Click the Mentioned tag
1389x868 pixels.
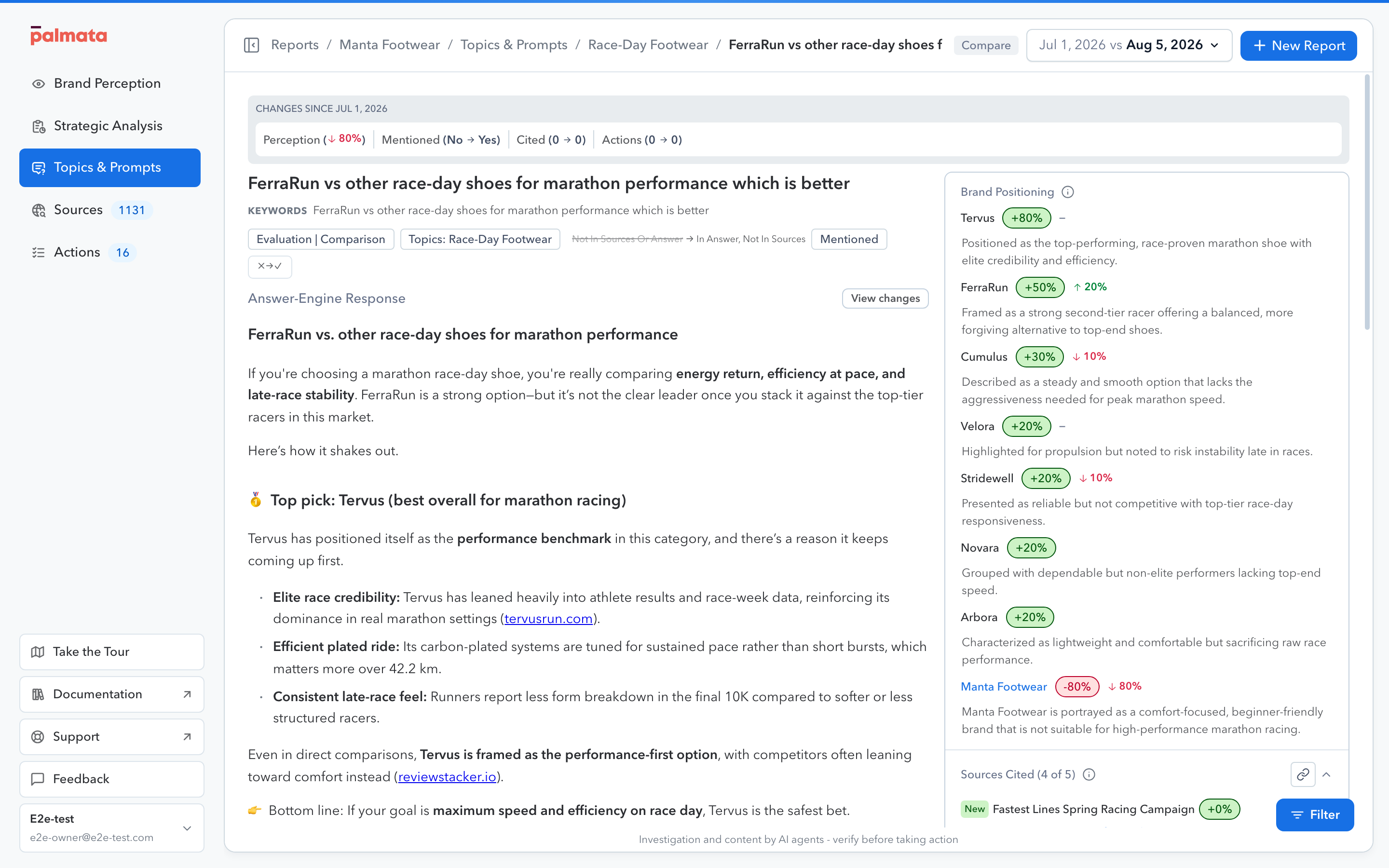[849, 239]
